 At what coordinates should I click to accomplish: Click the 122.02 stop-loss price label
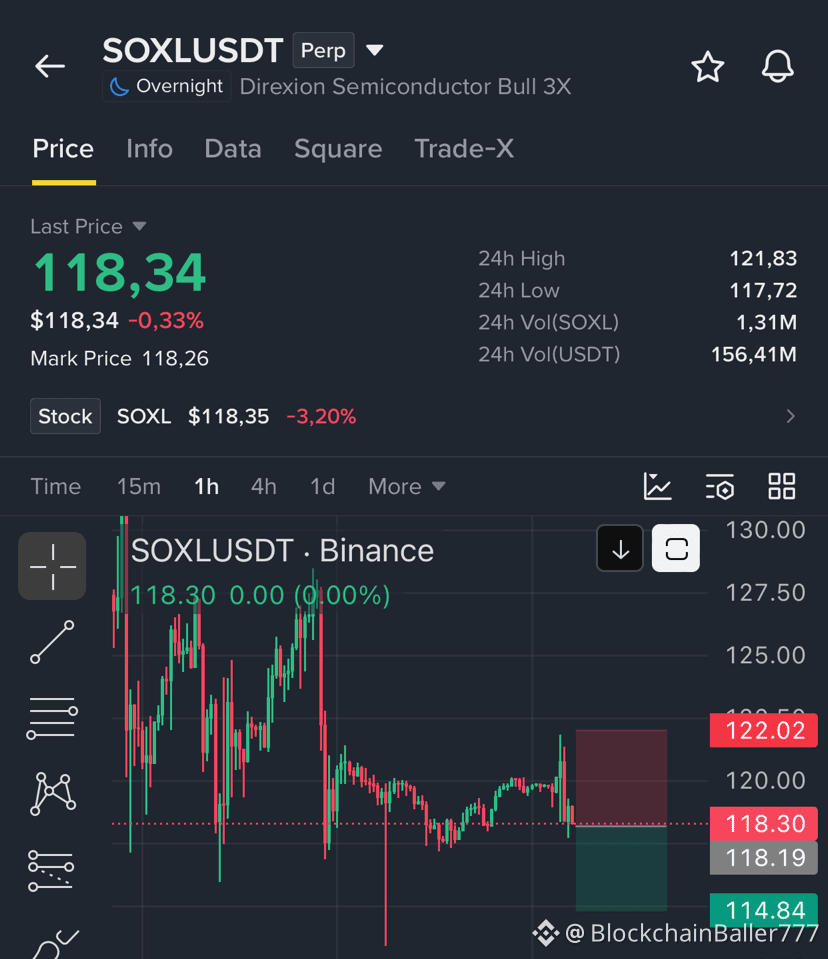[764, 730]
